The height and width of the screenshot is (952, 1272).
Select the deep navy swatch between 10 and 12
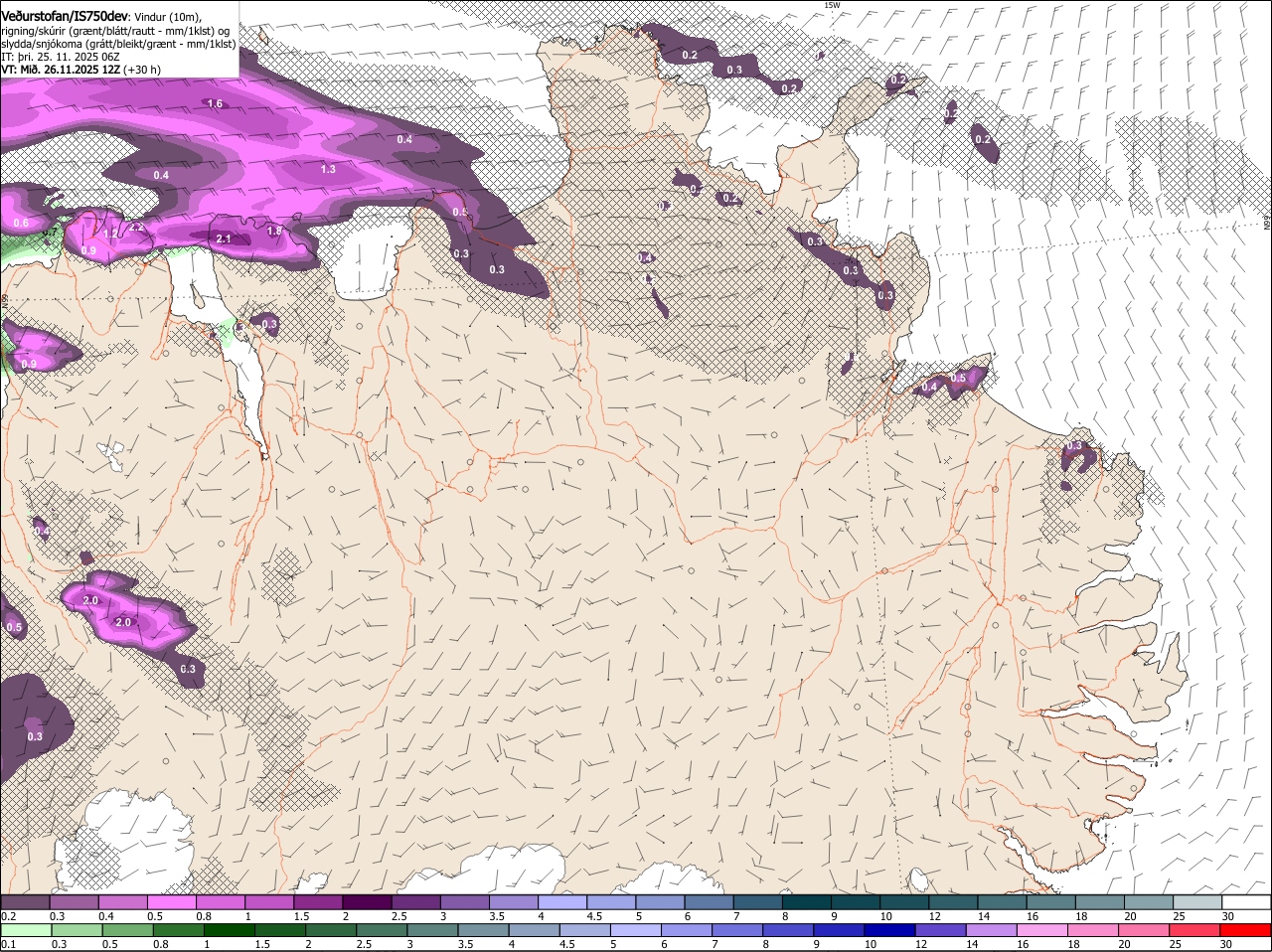coord(890,930)
